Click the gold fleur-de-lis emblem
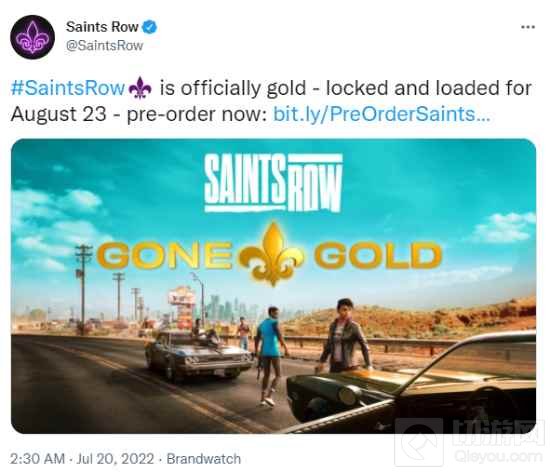This screenshot has height=472, width=550. coord(273,254)
